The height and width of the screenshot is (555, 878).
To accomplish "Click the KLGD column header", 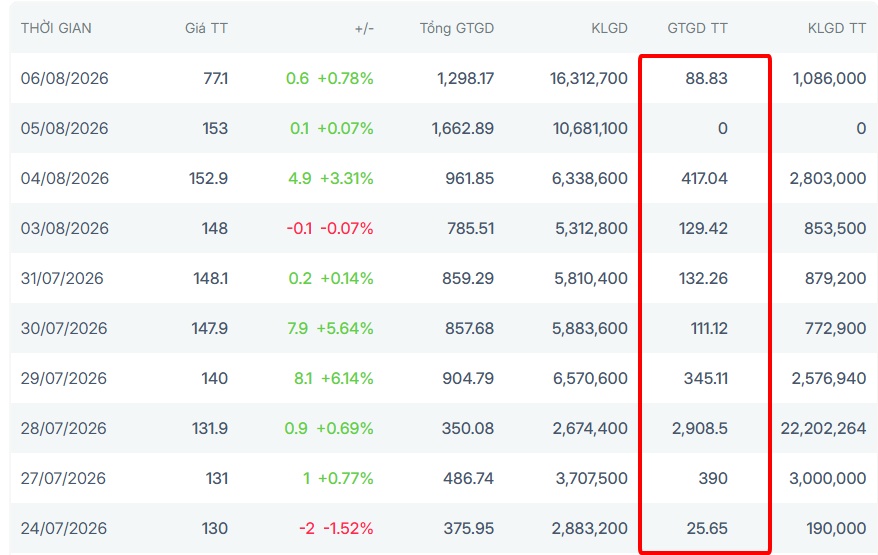I will [x=609, y=28].
